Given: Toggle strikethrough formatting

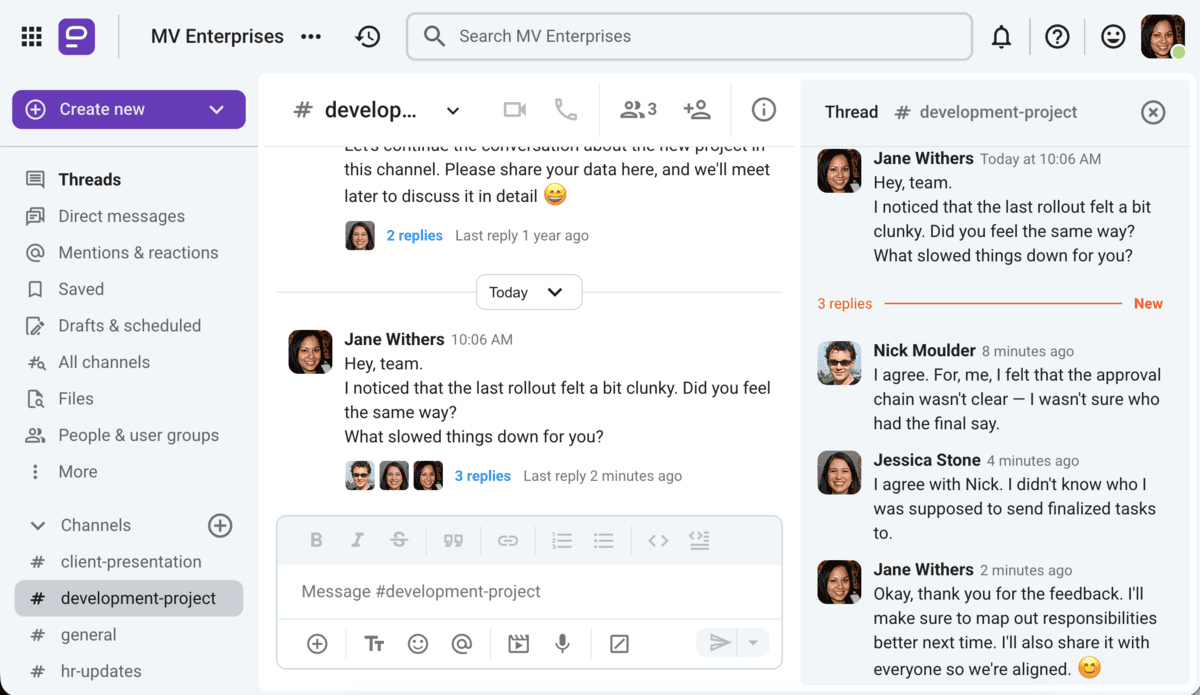Looking at the screenshot, I should point(399,540).
